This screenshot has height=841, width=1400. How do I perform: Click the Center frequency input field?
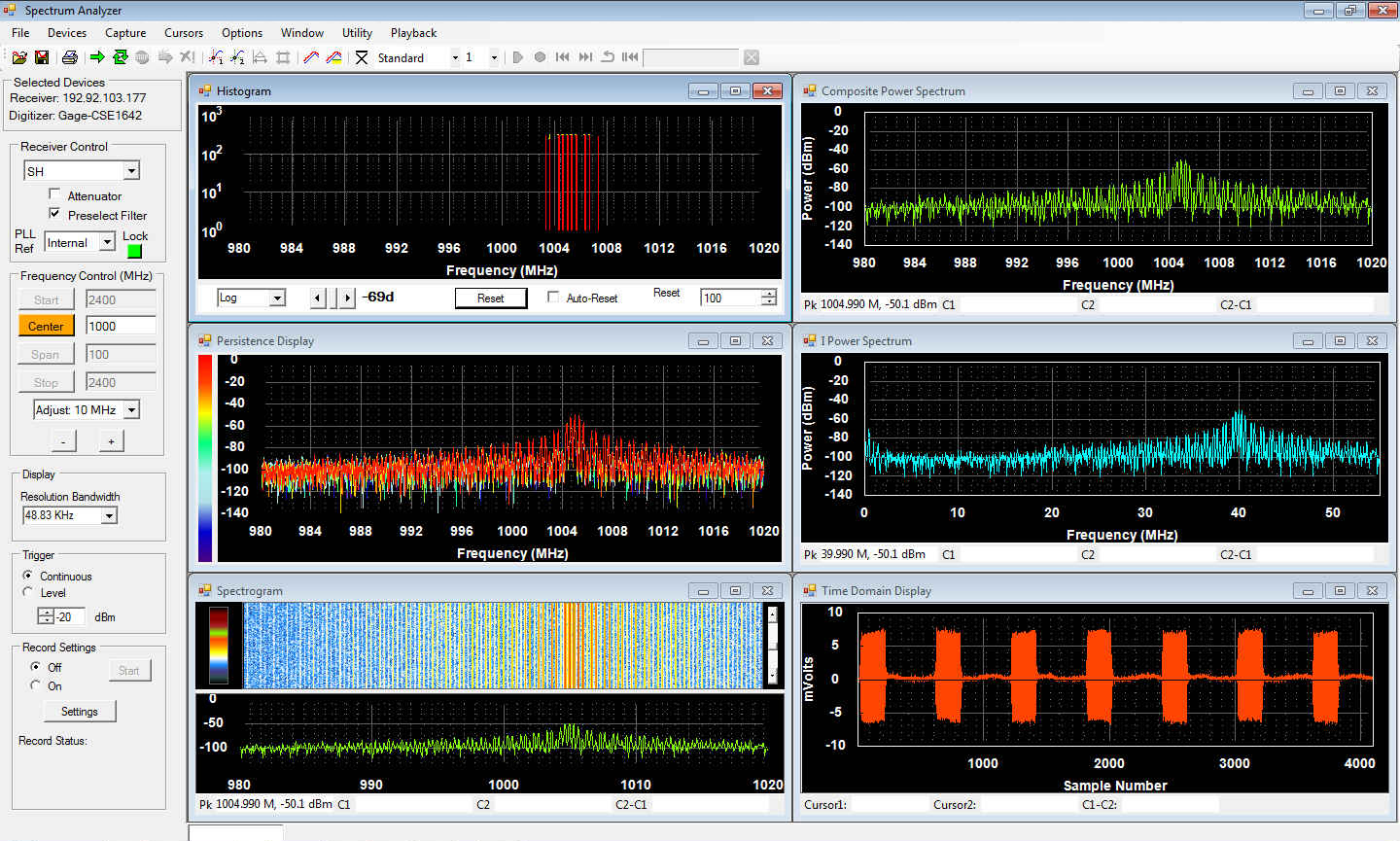pos(120,326)
